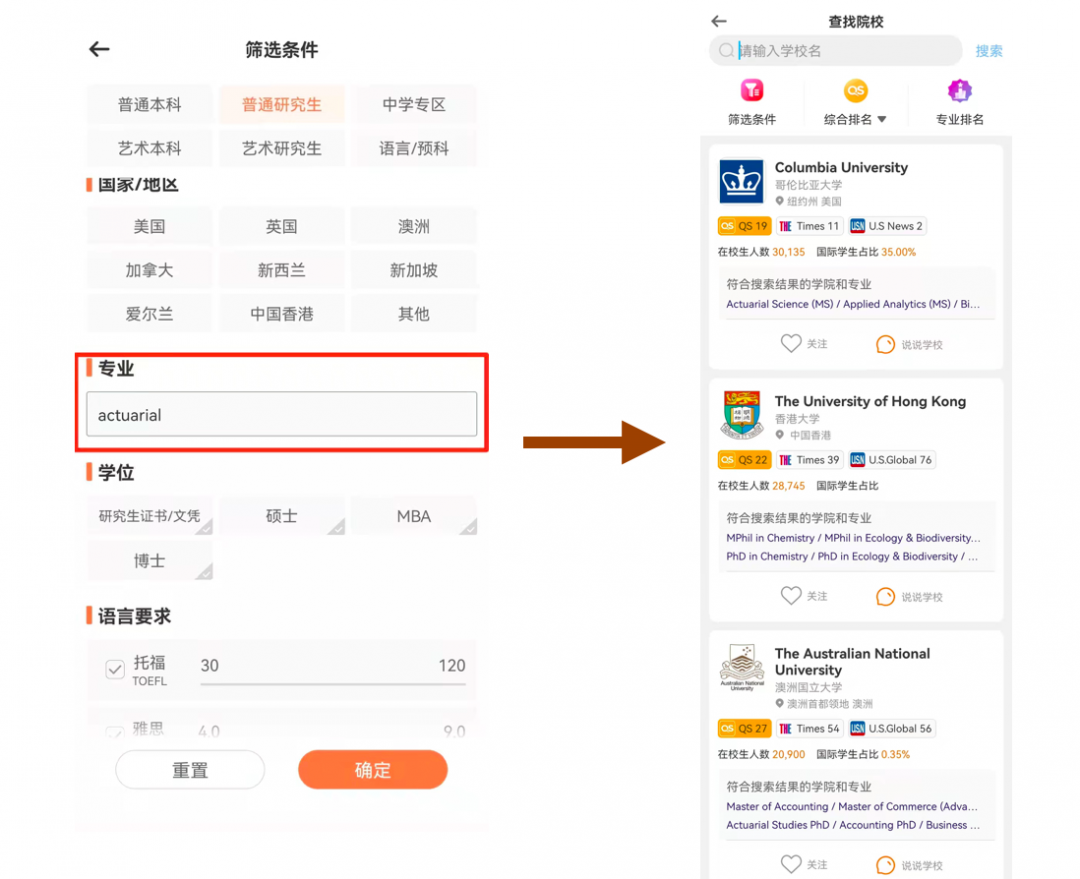Screen dimensions: 1080x879
Task: Open 说说学校 chat icon for Columbia
Action: 885,344
